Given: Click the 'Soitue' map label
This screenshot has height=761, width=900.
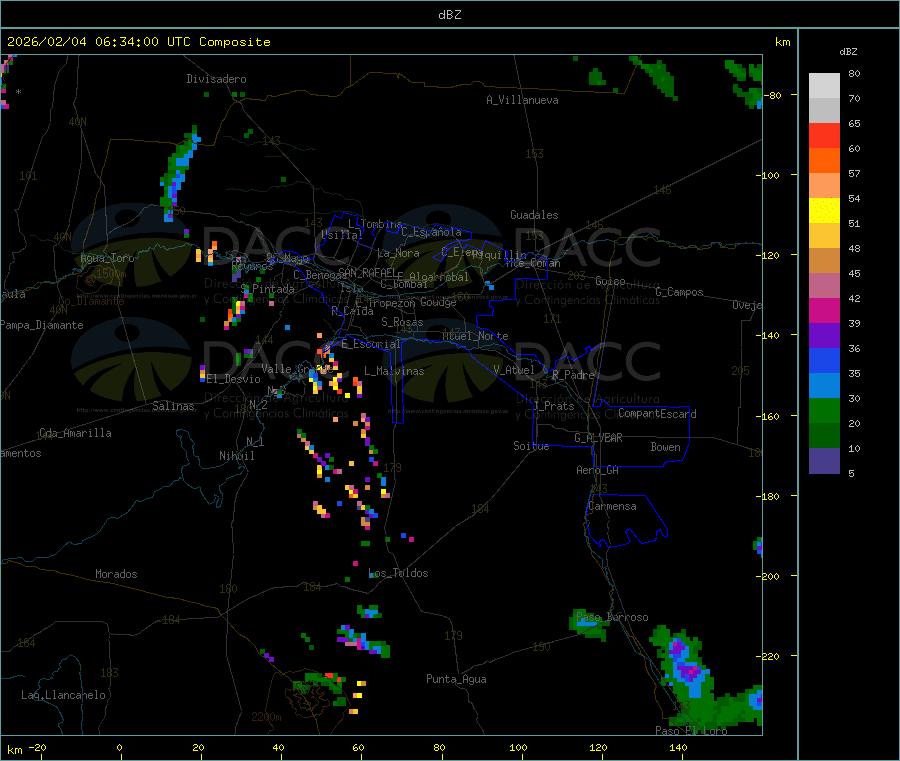Looking at the screenshot, I should click(531, 446).
